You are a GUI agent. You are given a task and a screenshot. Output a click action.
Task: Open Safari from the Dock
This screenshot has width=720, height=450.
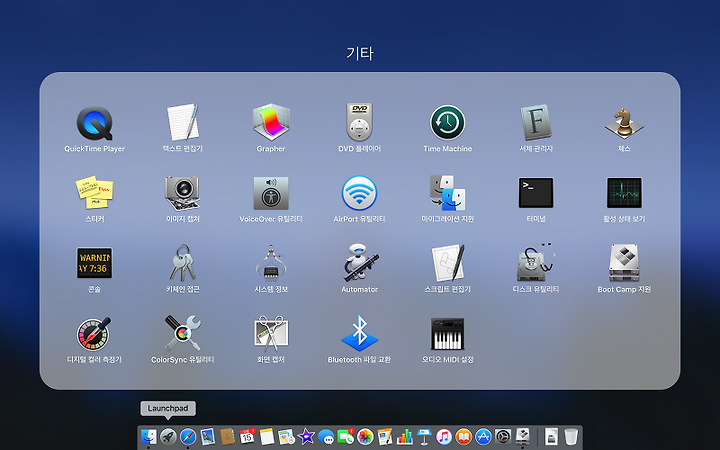[188, 437]
